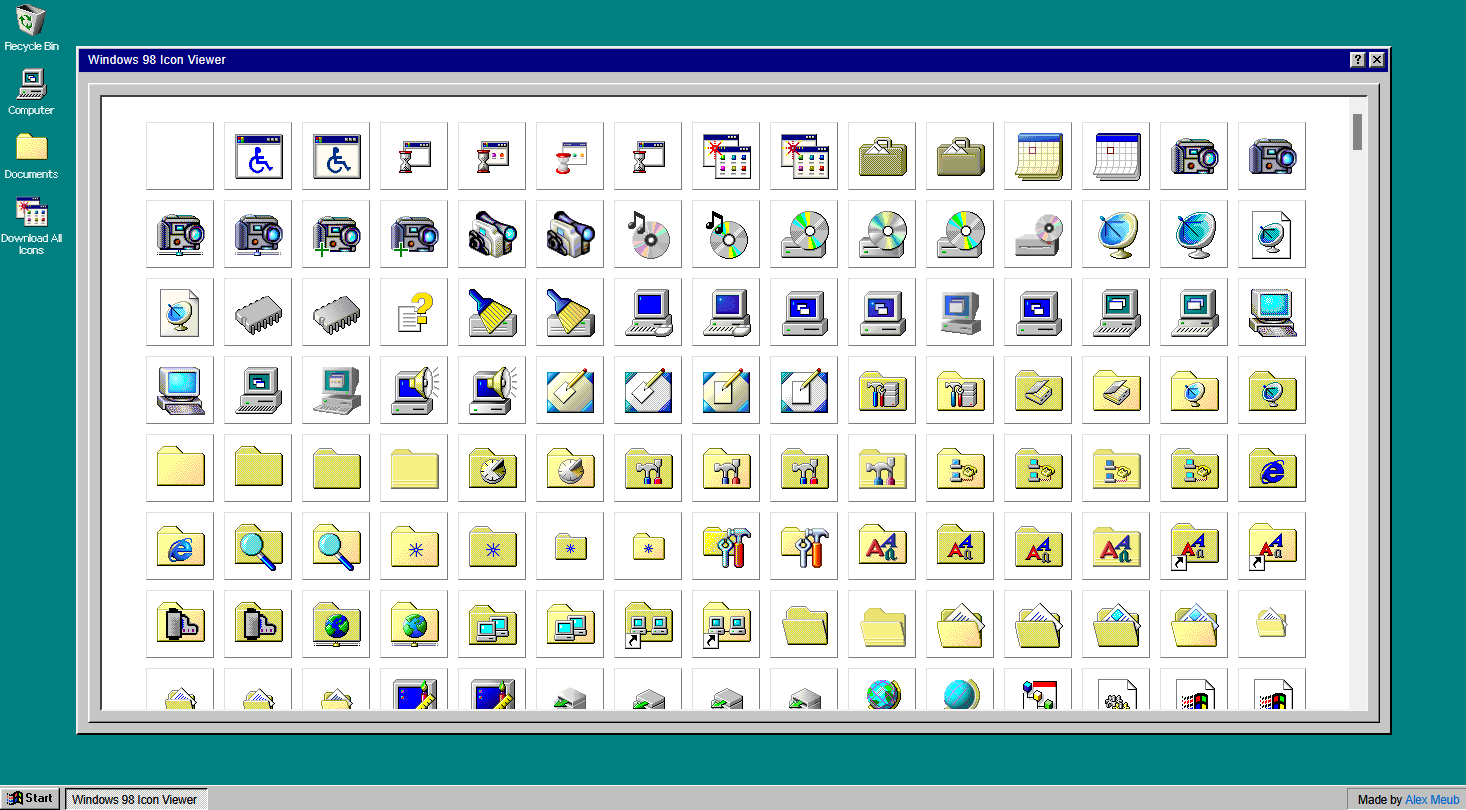Click the yellow-paged calendar icon
Image resolution: width=1466 pixels, height=810 pixels.
pos(1037,156)
